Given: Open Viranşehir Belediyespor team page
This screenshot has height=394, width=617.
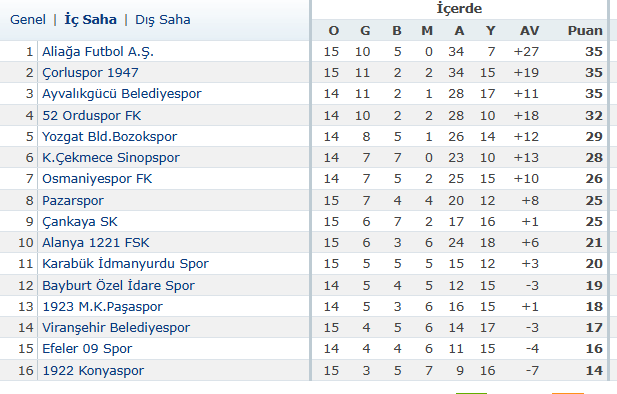Looking at the screenshot, I should (x=116, y=327).
